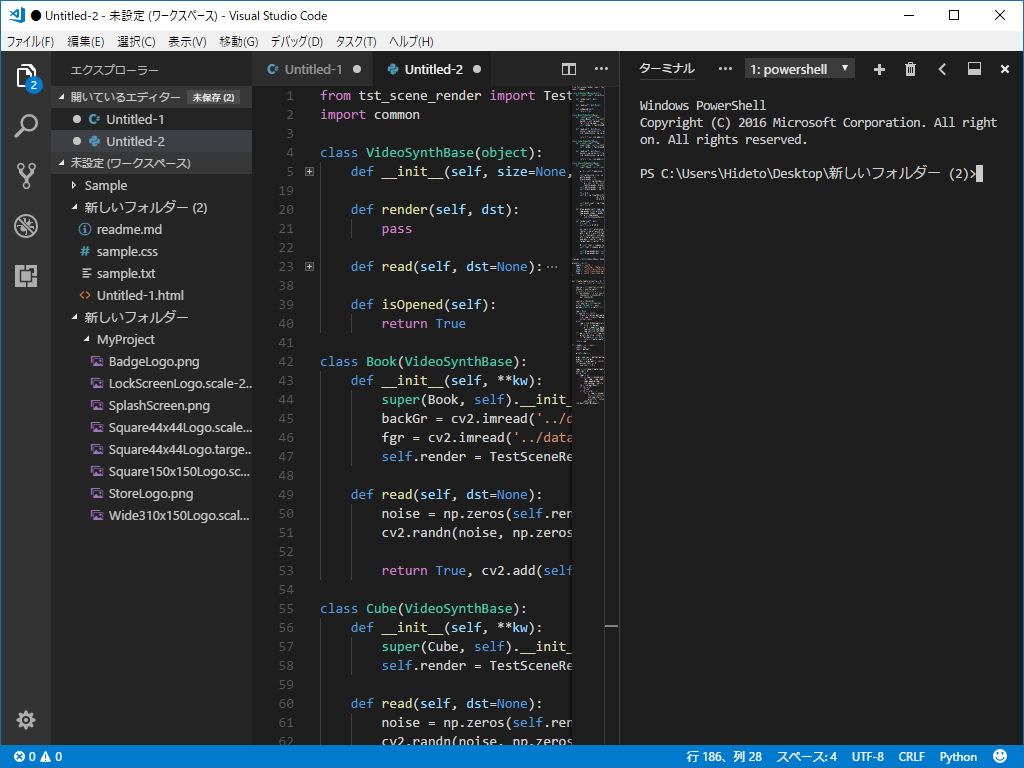1024x768 pixels.
Task: Open the 編集(E) menu
Action: pyautogui.click(x=86, y=42)
